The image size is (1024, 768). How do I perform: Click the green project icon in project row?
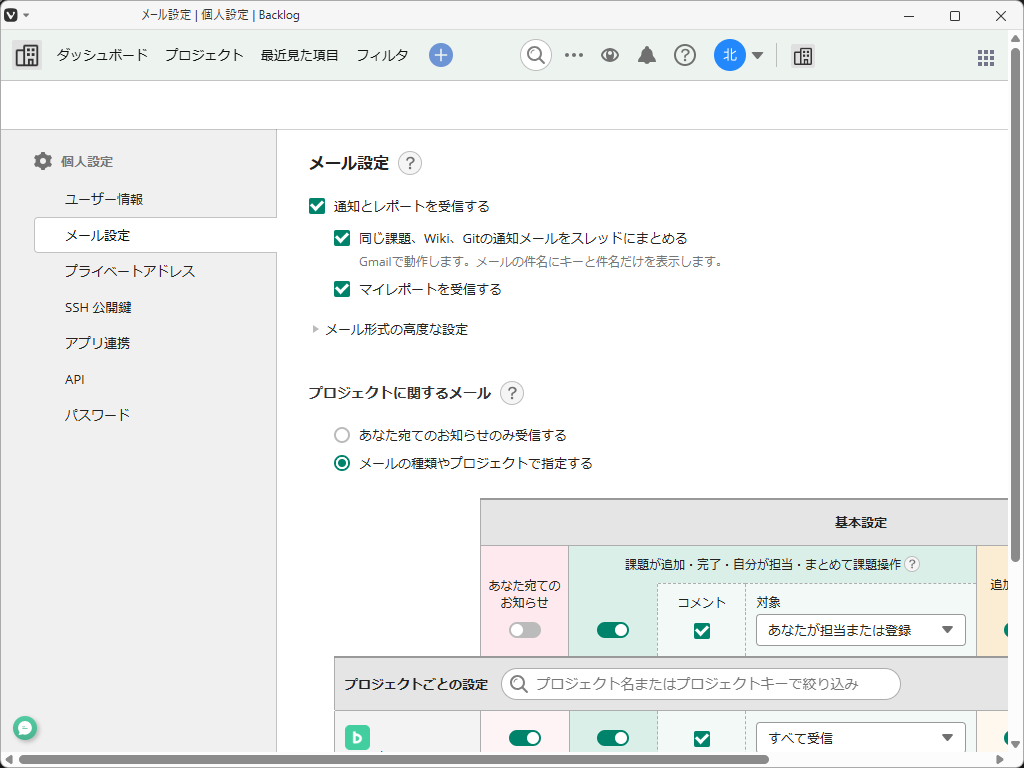[x=357, y=738]
